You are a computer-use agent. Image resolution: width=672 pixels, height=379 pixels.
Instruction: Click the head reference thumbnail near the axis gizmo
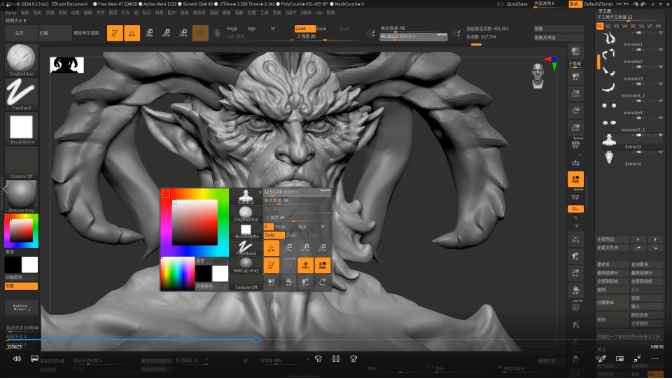click(x=538, y=76)
